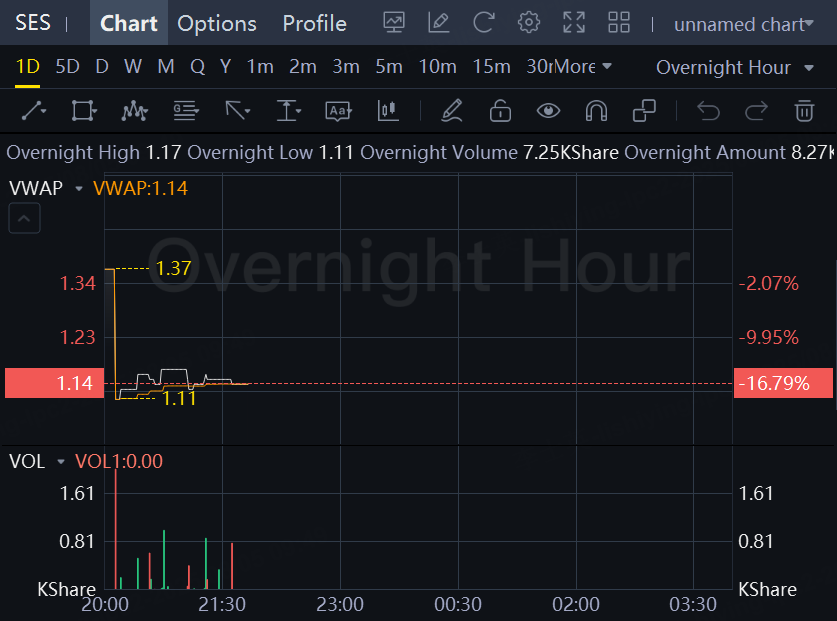Toggle fullscreen chart view
Image resolution: width=837 pixels, height=621 pixels.
click(574, 23)
